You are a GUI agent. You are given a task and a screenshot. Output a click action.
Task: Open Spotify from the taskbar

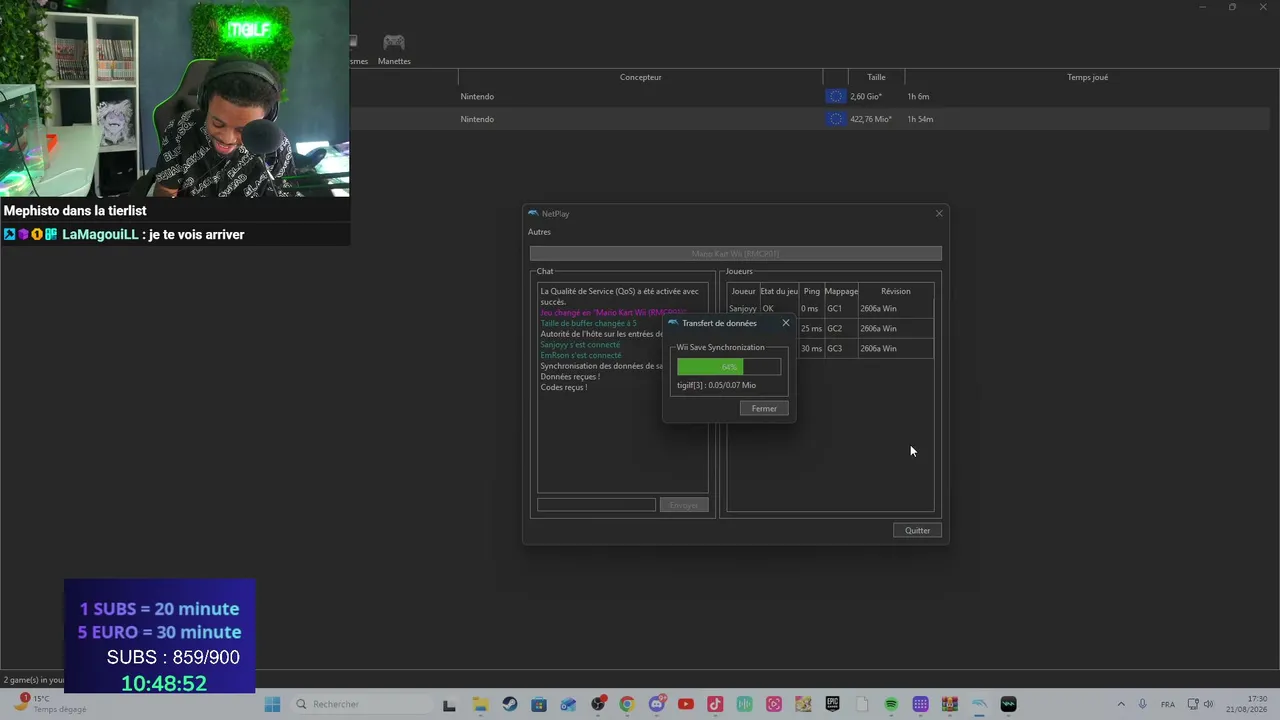pos(891,704)
